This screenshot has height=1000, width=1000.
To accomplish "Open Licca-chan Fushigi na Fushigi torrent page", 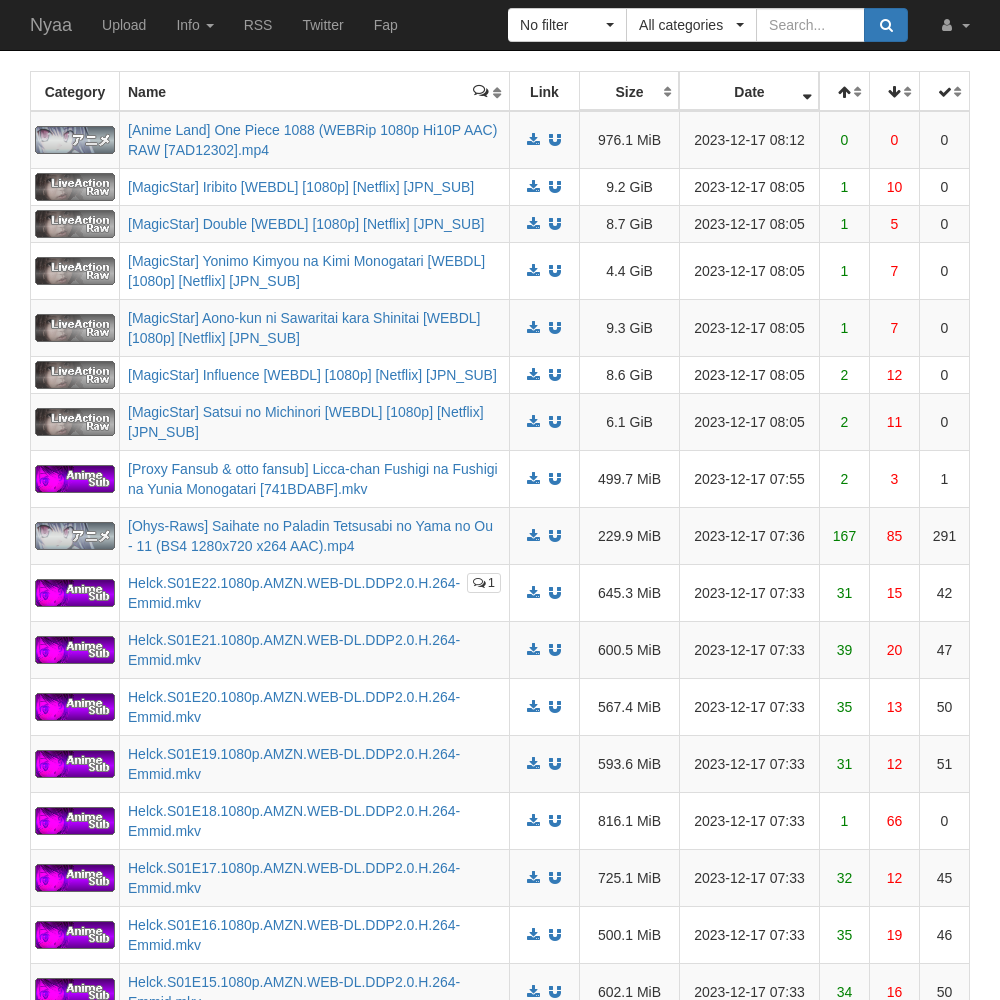I will 312,479.
